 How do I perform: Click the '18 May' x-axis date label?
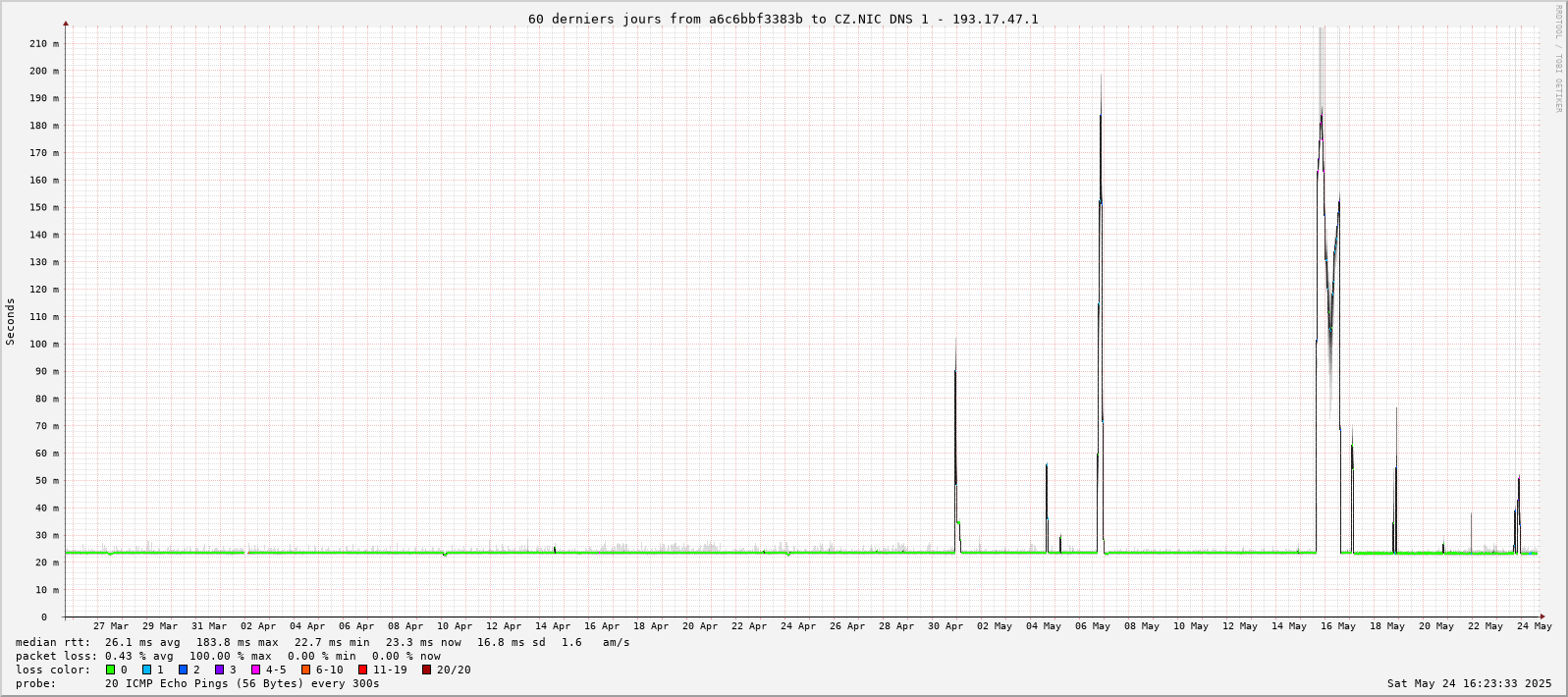(1387, 625)
